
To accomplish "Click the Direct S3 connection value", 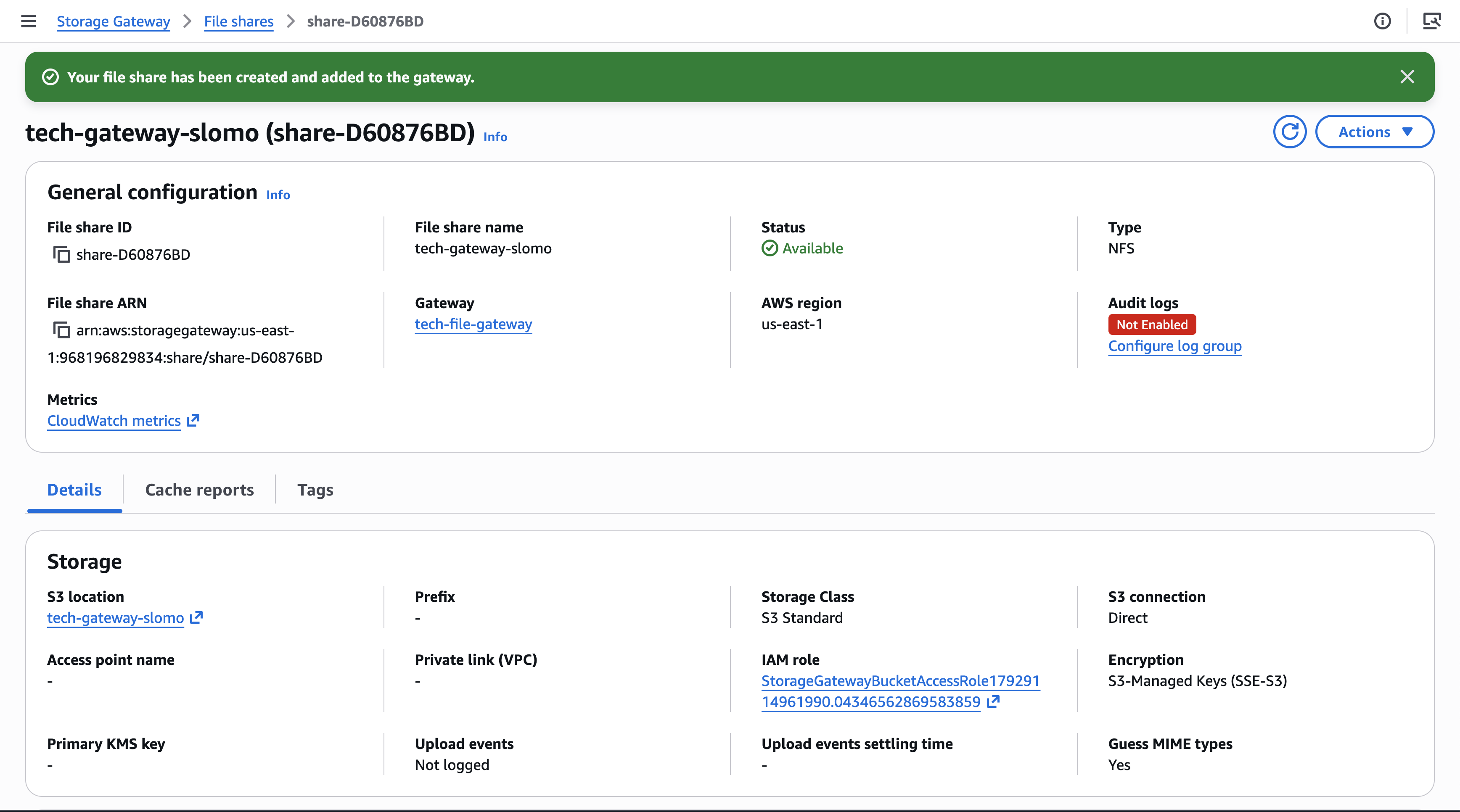I will 1127,618.
